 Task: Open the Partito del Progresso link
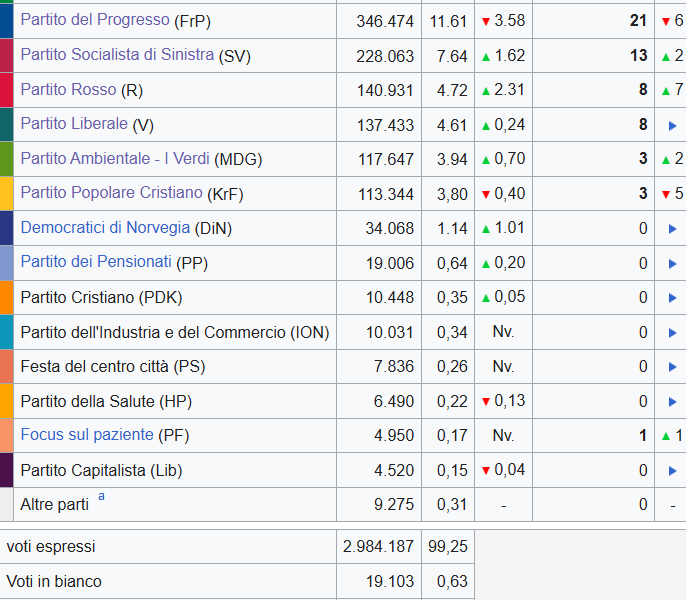click(x=95, y=20)
